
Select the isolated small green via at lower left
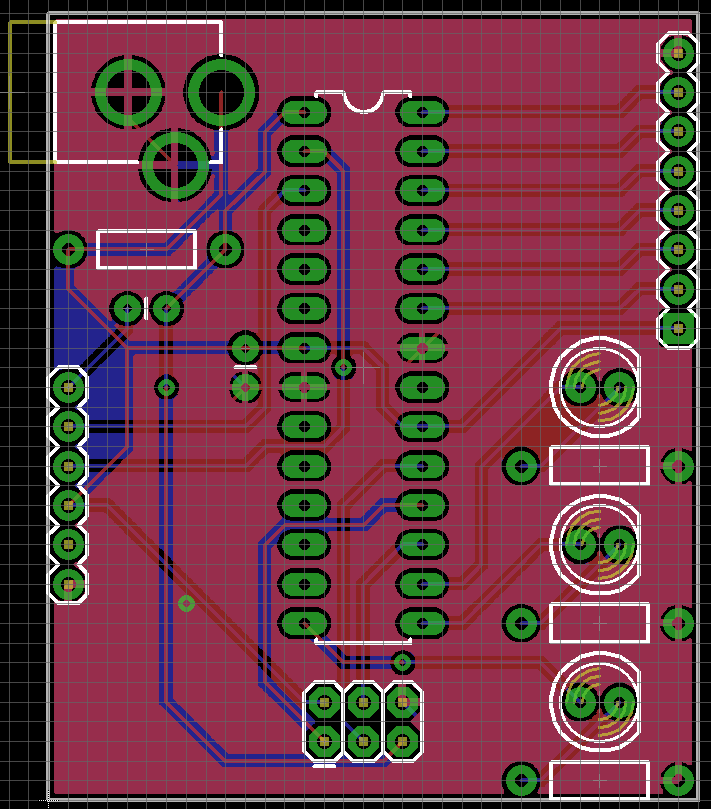click(x=186, y=603)
